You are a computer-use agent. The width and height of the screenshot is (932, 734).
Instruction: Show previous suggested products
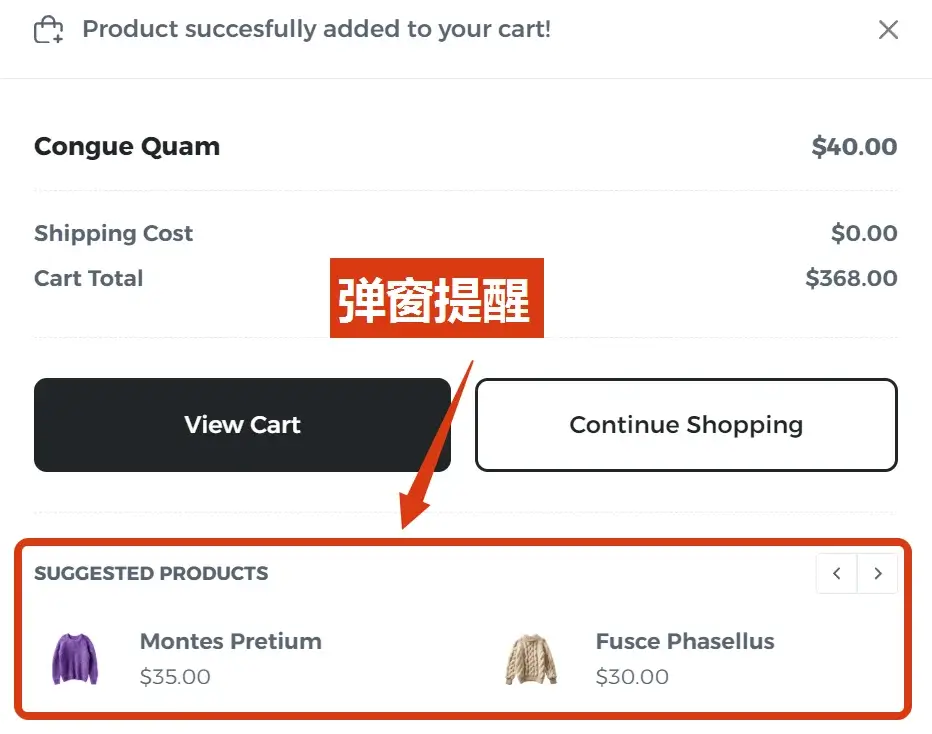[x=837, y=574]
